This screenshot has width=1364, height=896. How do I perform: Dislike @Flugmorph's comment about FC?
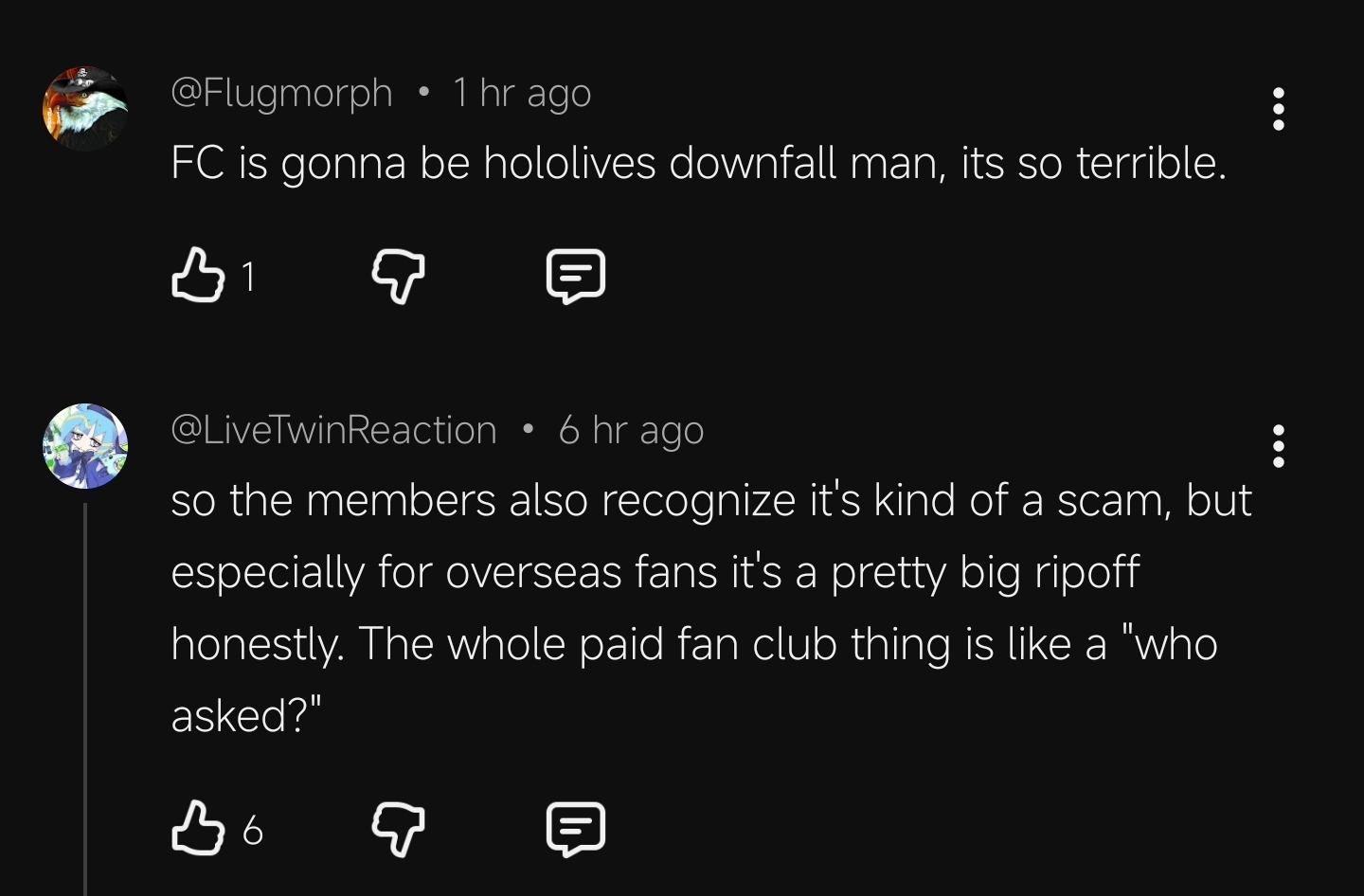(398, 276)
